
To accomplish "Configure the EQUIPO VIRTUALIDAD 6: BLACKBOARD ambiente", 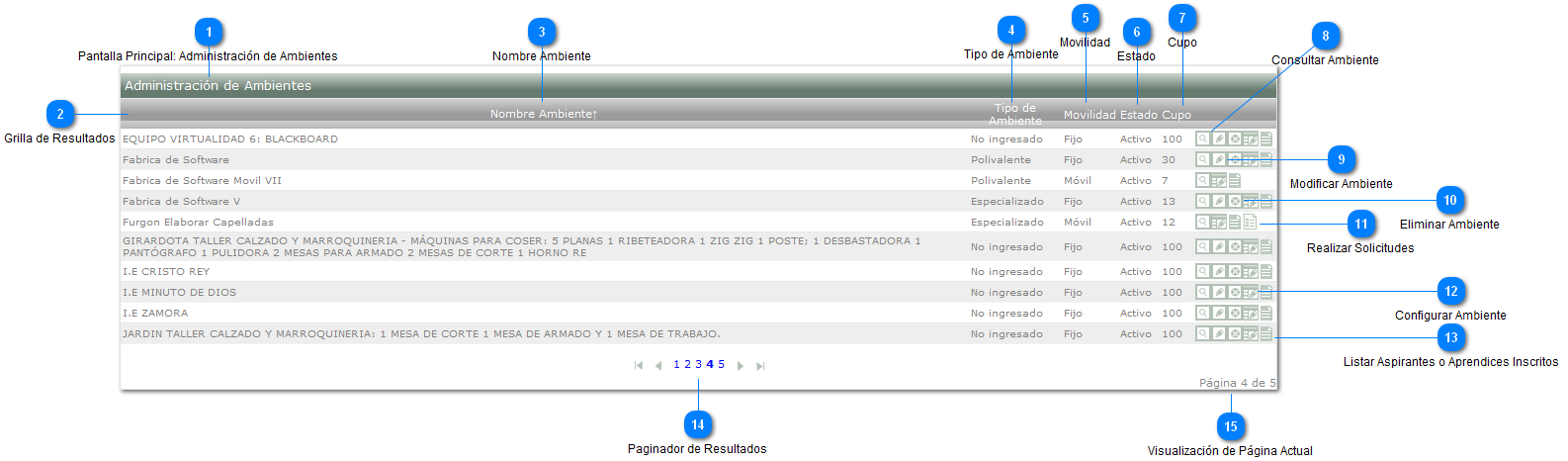I will coord(1251,138).
